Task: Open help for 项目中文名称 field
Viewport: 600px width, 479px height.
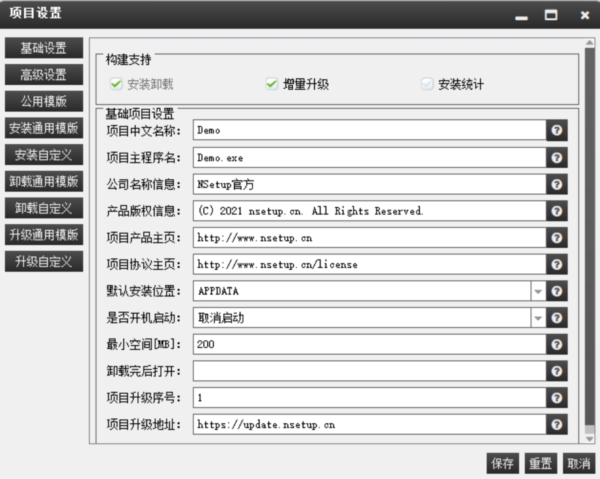Action: click(x=557, y=130)
